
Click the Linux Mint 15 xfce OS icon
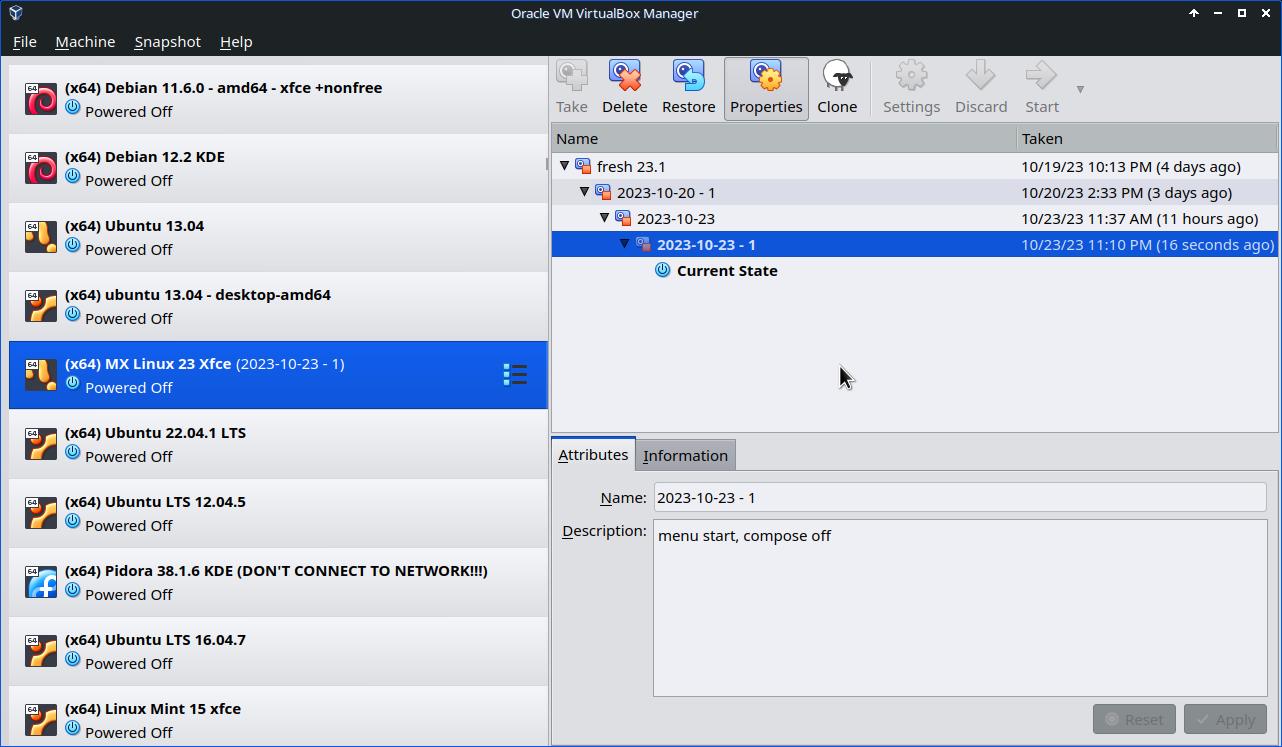pyautogui.click(x=41, y=720)
